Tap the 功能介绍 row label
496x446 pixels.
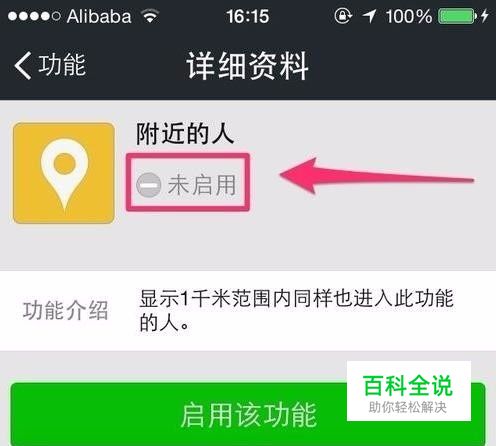65,311
